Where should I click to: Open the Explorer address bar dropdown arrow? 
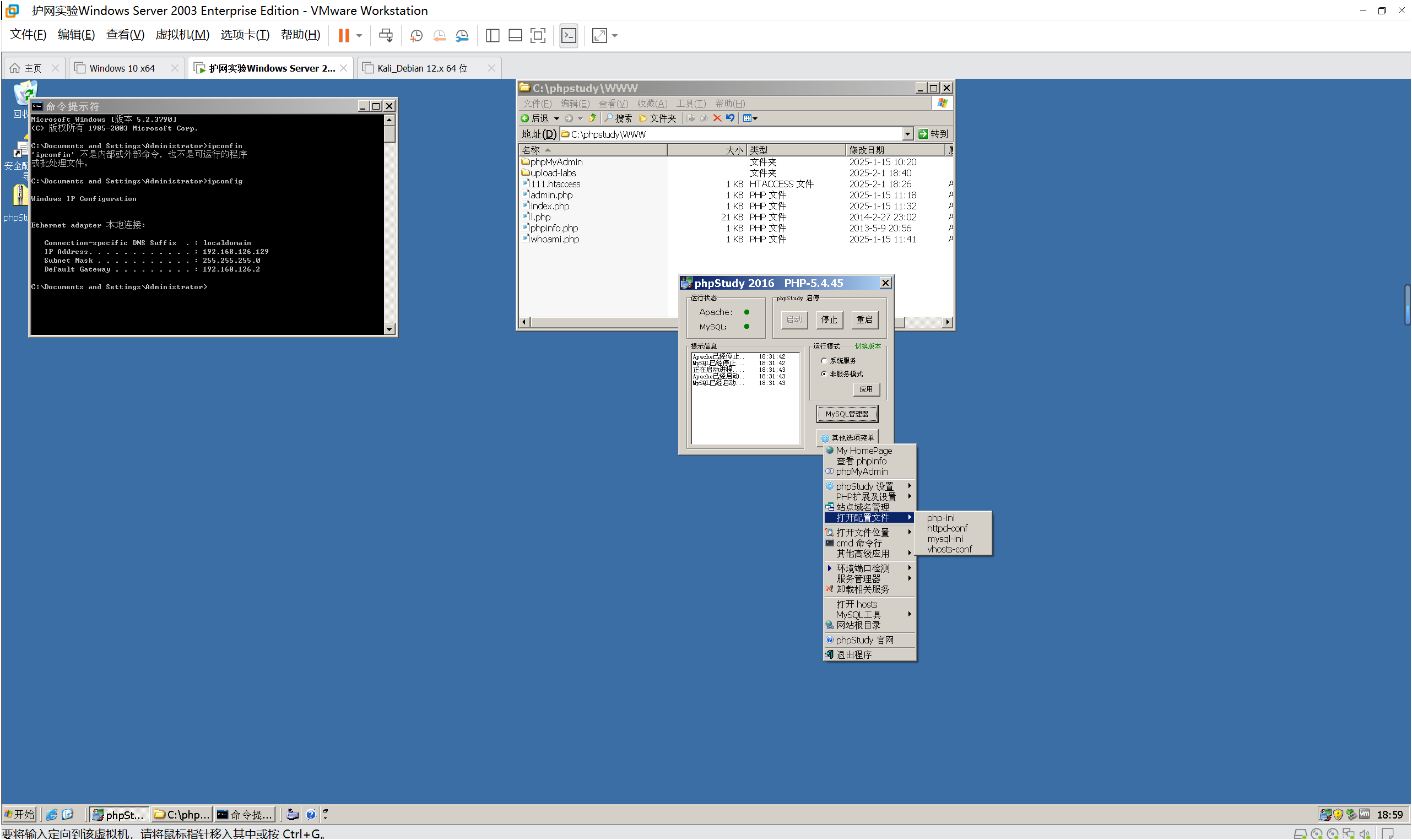[907, 134]
